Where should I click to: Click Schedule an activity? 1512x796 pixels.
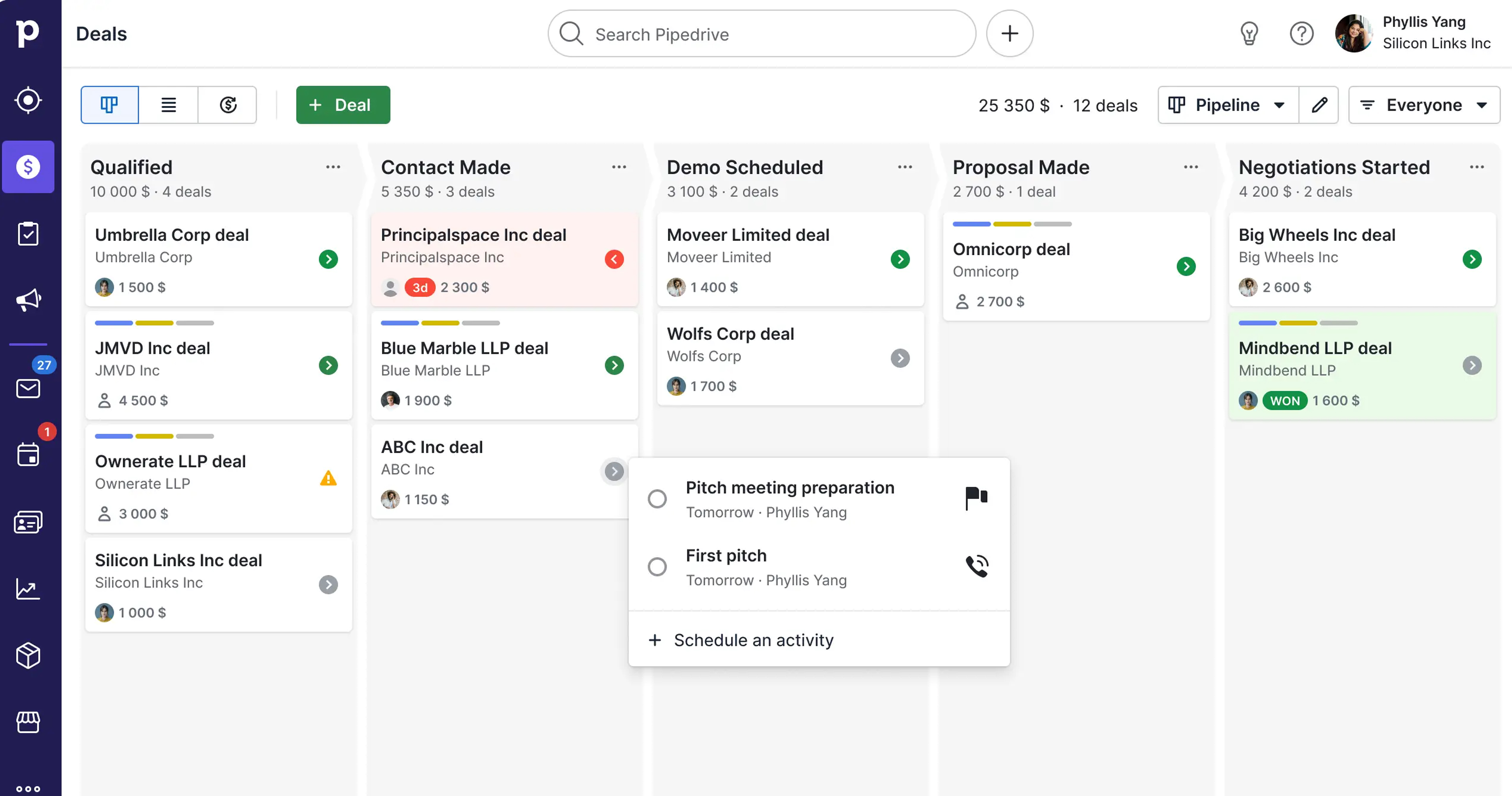pos(753,640)
